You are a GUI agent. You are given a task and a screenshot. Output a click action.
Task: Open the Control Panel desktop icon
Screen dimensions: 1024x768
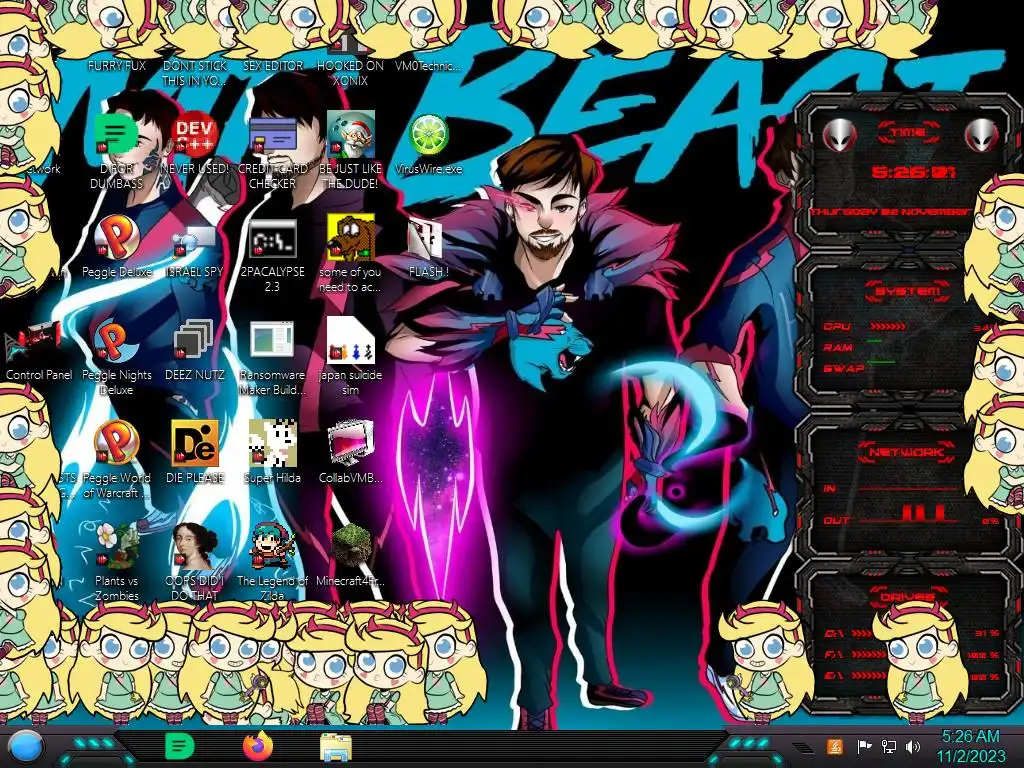point(34,342)
